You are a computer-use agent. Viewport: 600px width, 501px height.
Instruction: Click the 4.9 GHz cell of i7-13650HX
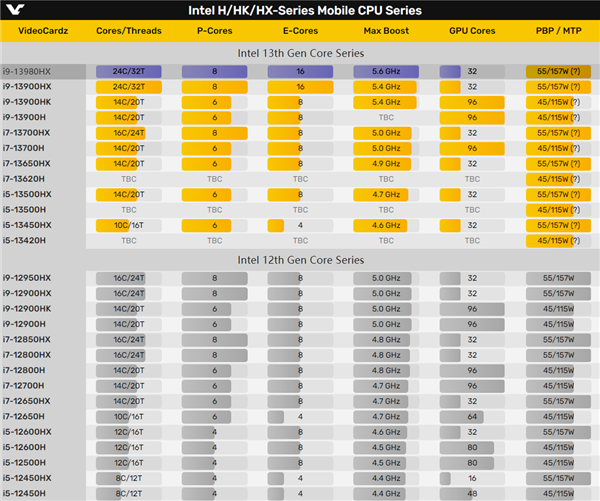386,164
